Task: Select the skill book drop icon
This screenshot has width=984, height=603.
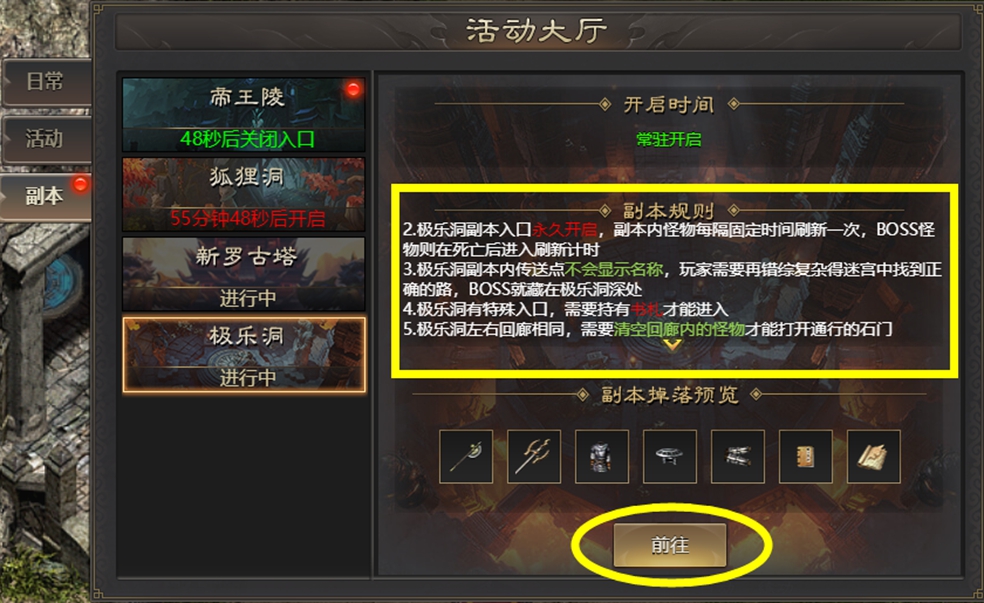Action: coord(805,456)
